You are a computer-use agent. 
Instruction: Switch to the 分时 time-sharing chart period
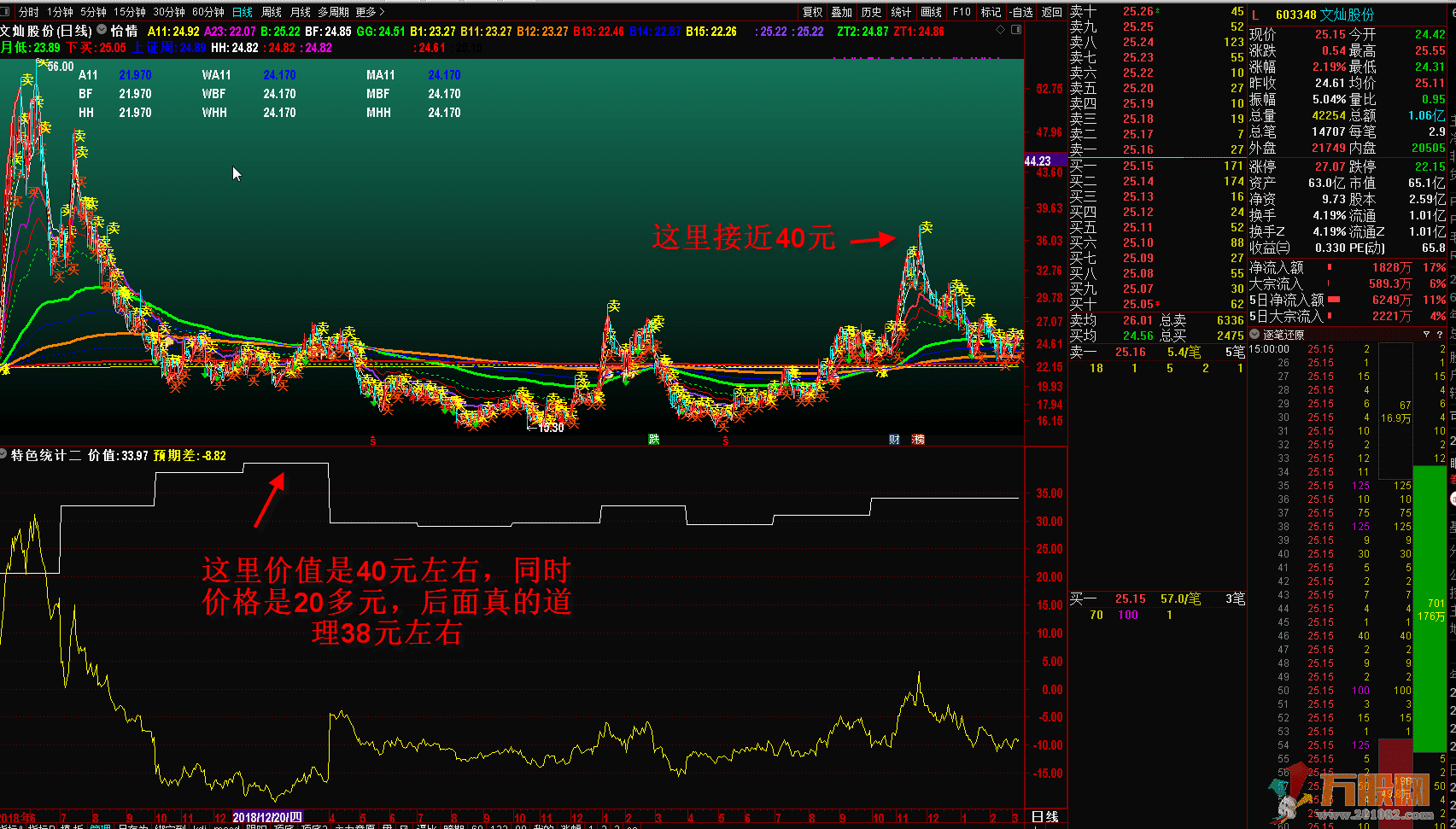click(28, 12)
